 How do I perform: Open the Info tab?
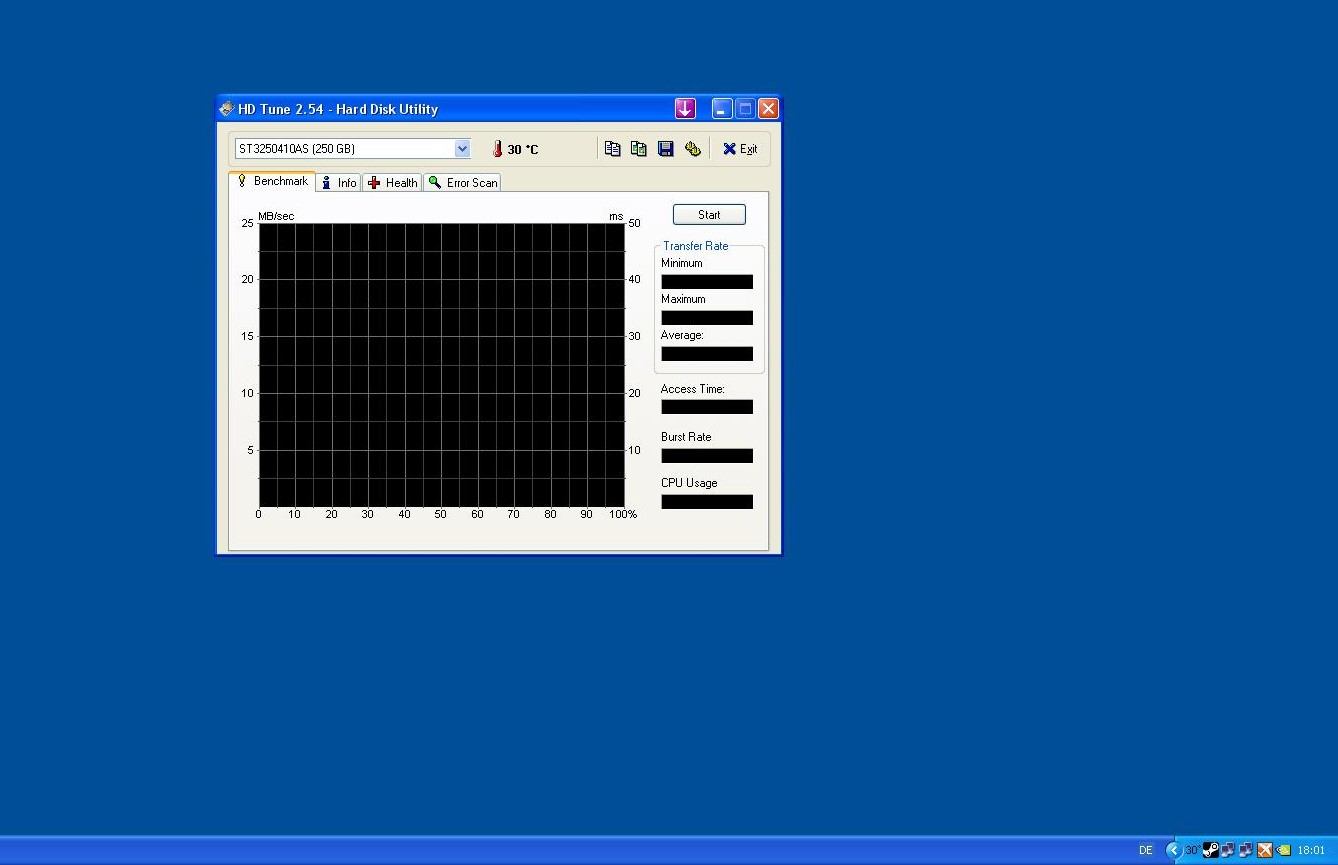point(339,183)
